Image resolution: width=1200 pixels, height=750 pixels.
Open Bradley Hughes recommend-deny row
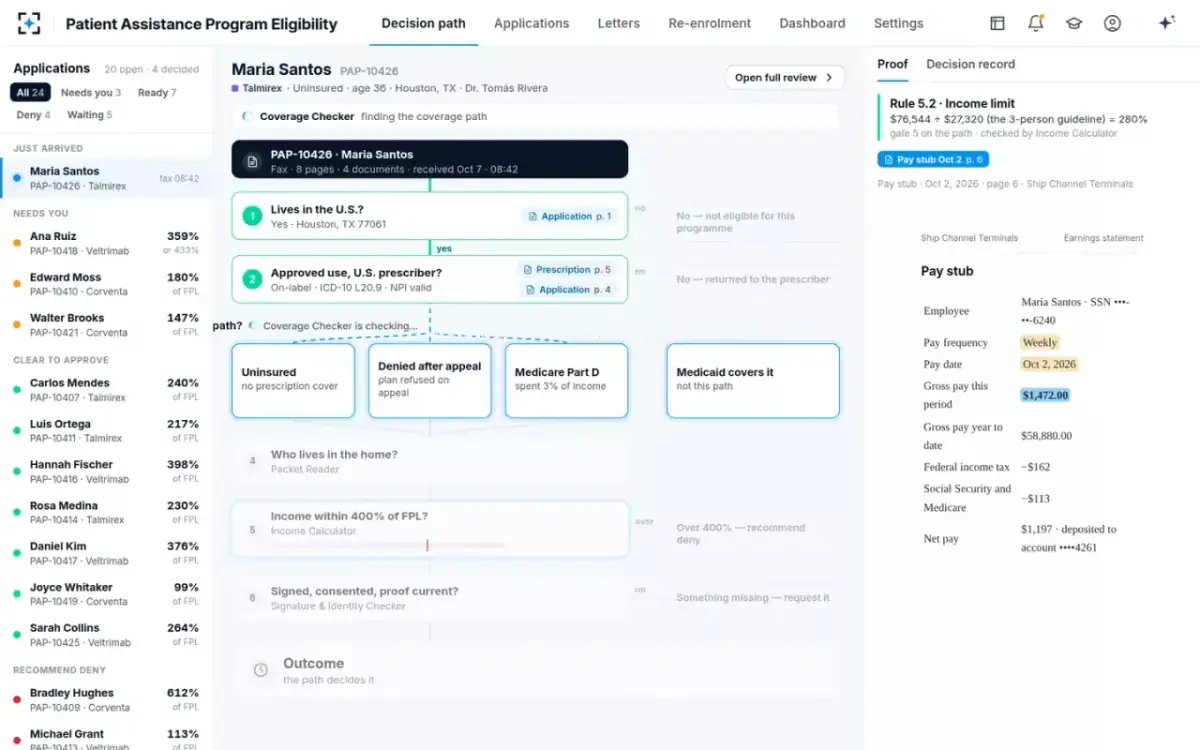(x=106, y=700)
